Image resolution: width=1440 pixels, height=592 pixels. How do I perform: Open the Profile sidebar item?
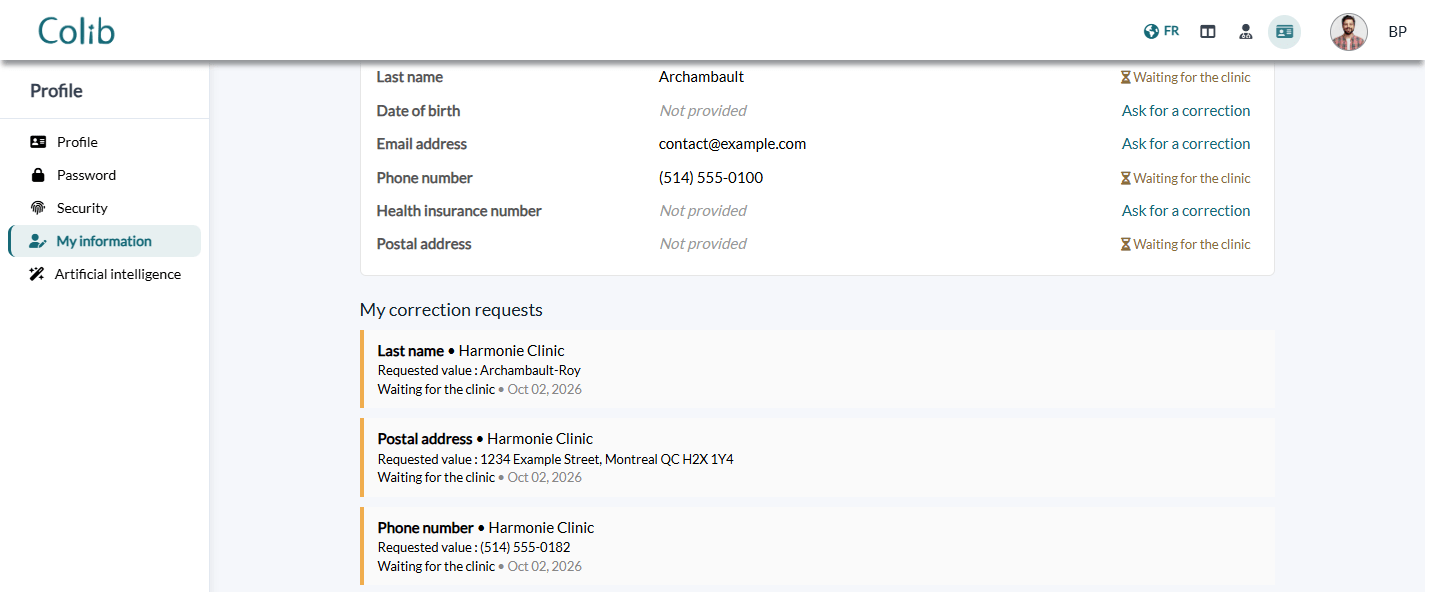click(105, 142)
